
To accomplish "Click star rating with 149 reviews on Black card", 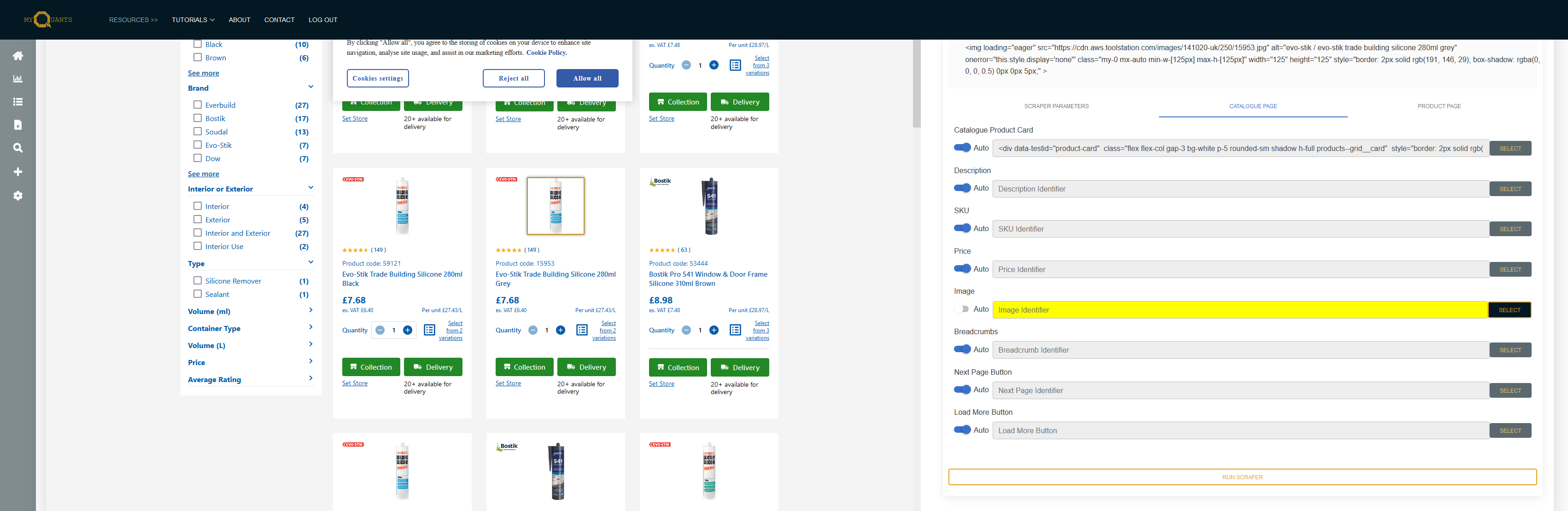I will [x=355, y=250].
